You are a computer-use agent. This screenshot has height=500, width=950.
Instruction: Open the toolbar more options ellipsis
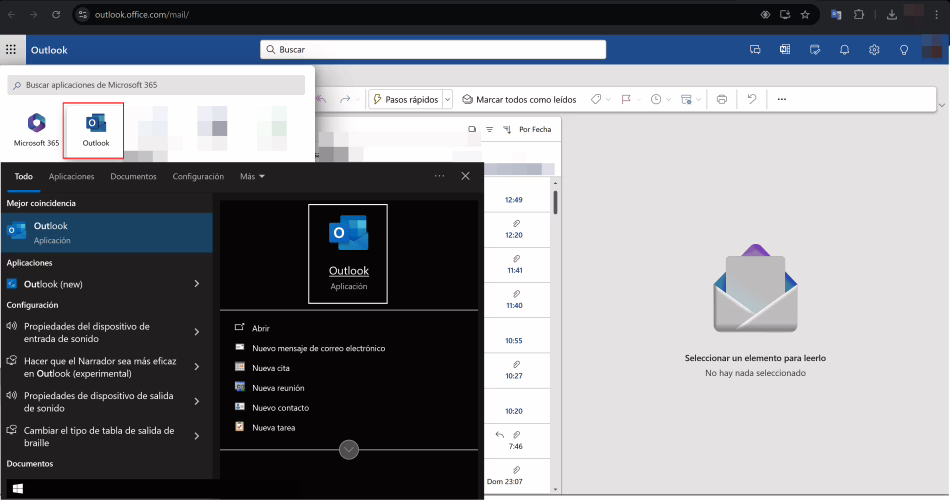pyautogui.click(x=782, y=99)
